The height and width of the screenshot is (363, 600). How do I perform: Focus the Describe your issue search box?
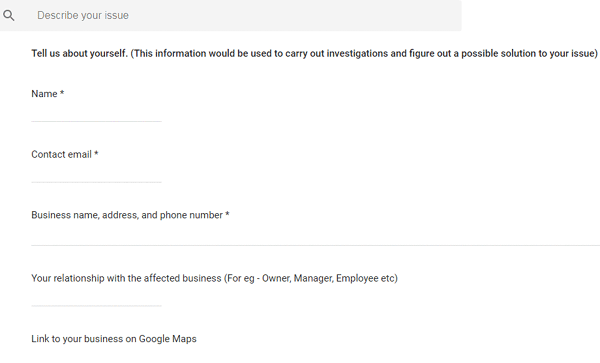click(x=231, y=15)
